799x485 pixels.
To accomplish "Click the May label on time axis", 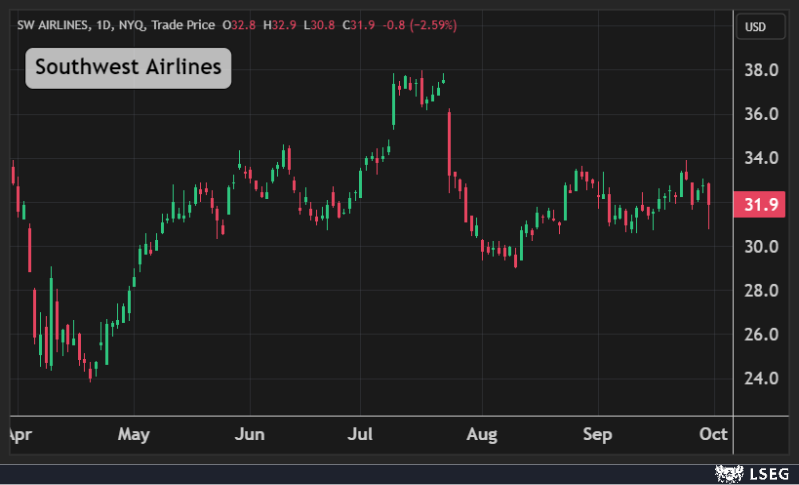I will point(133,435).
